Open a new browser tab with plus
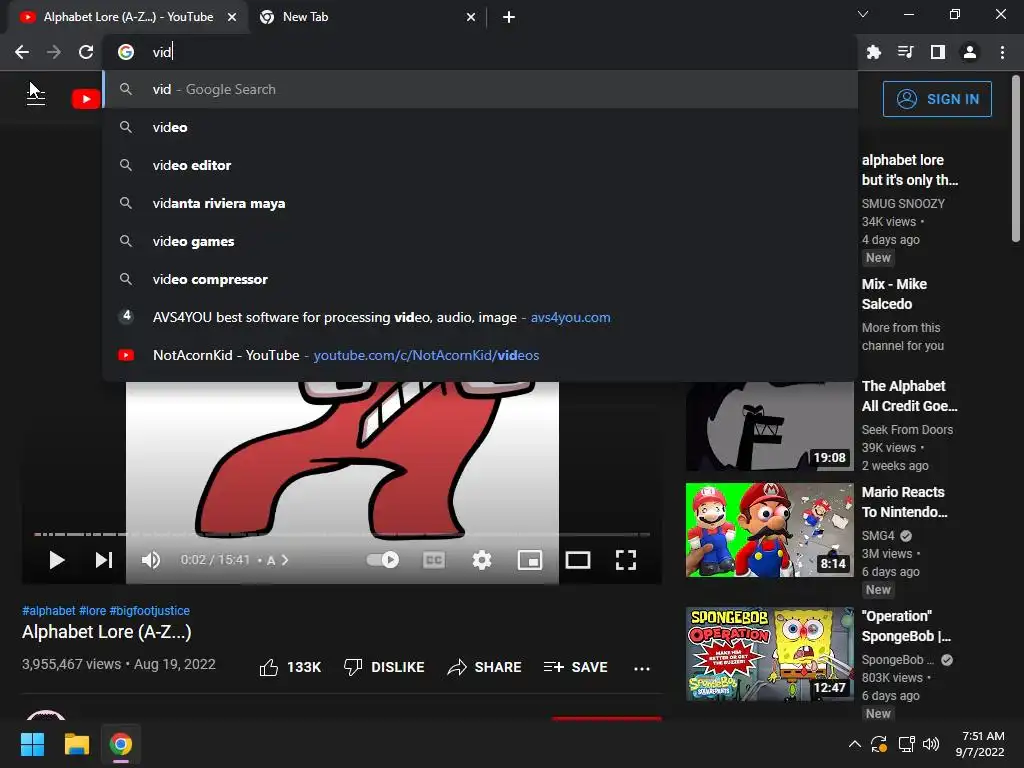The height and width of the screenshot is (768, 1024). pos(509,17)
